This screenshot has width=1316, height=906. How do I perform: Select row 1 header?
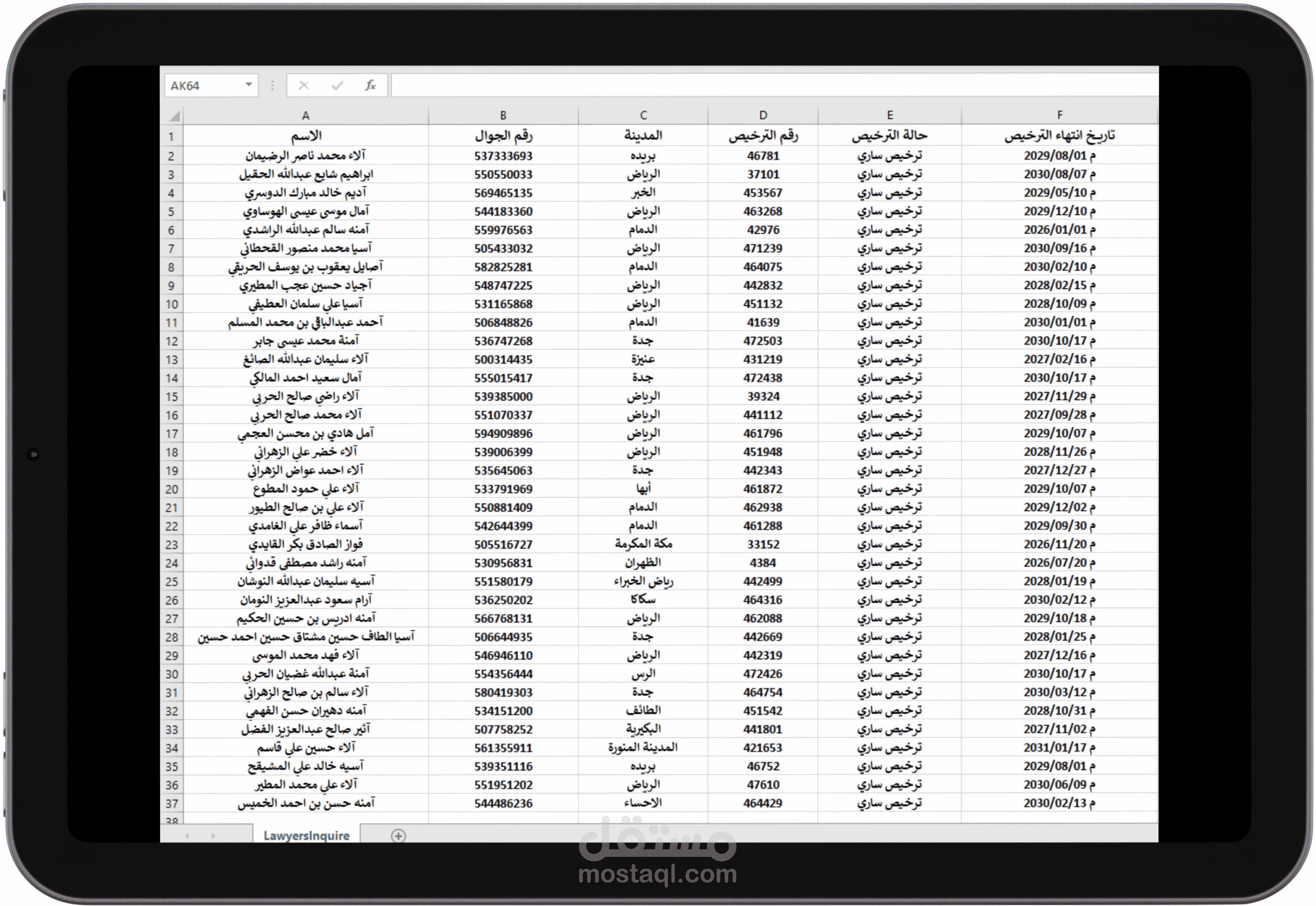click(x=172, y=136)
